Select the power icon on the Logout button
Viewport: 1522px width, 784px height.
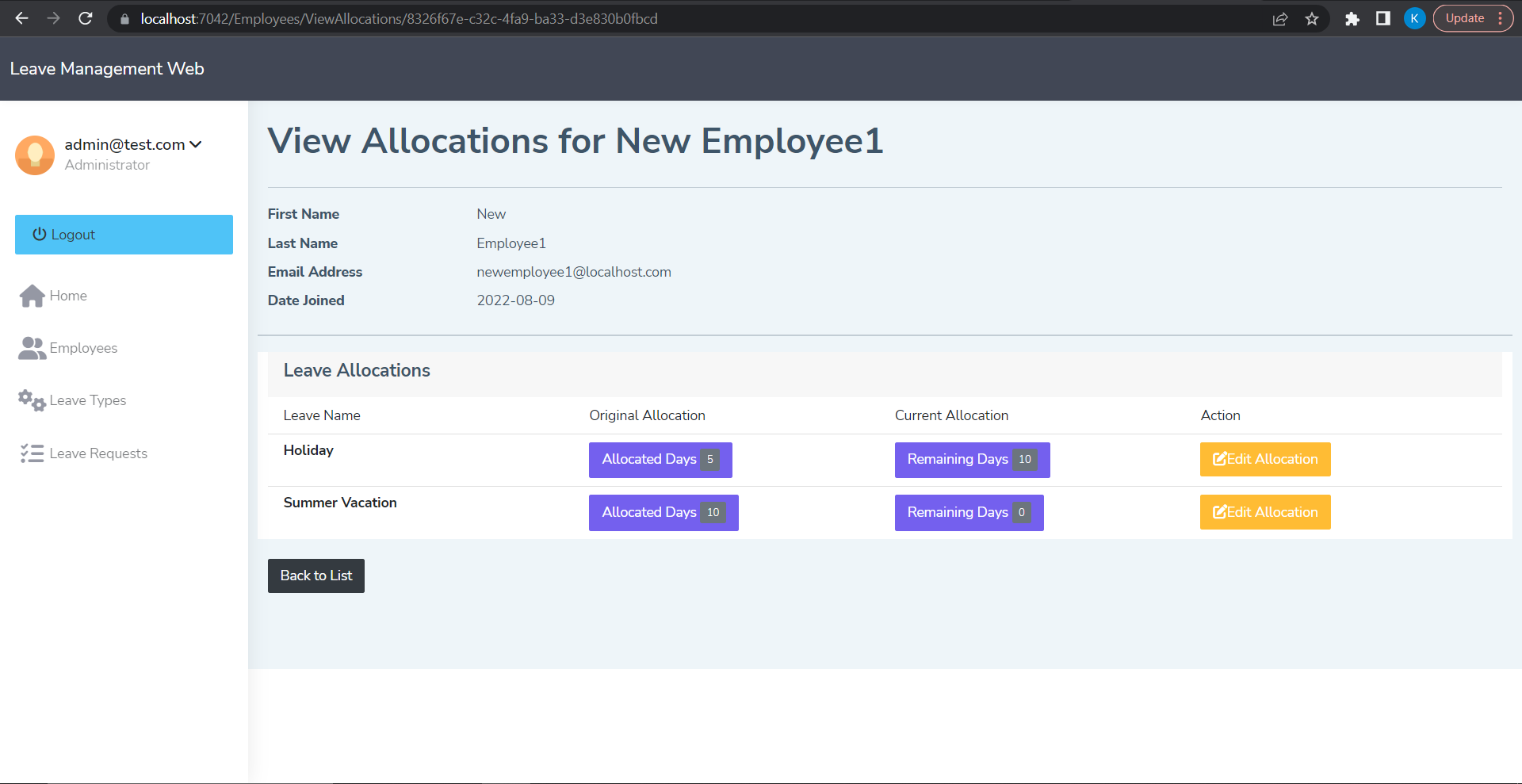tap(39, 234)
